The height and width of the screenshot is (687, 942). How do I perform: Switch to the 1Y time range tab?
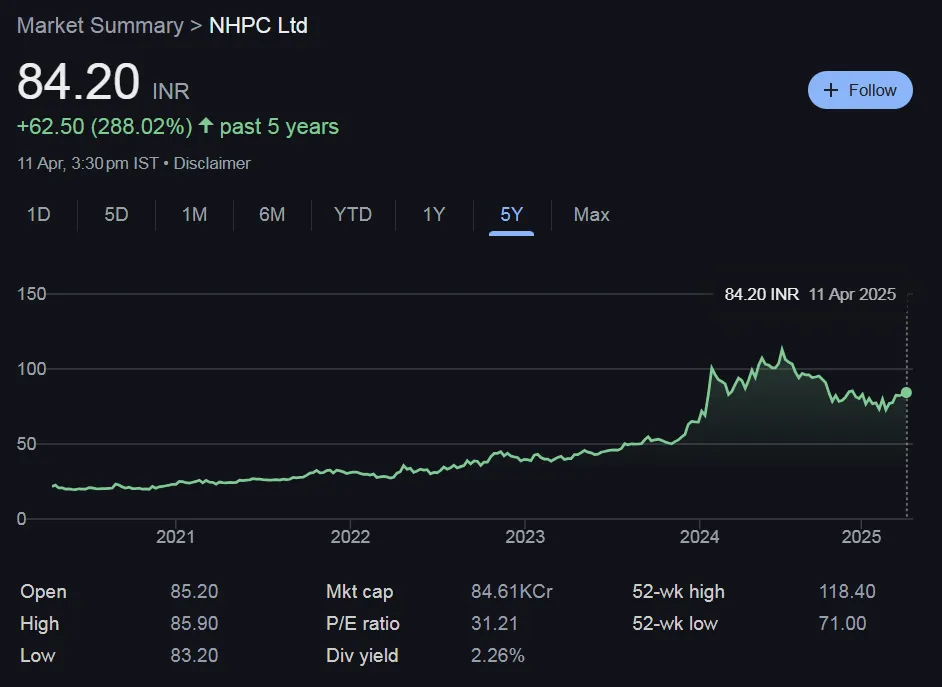click(434, 214)
